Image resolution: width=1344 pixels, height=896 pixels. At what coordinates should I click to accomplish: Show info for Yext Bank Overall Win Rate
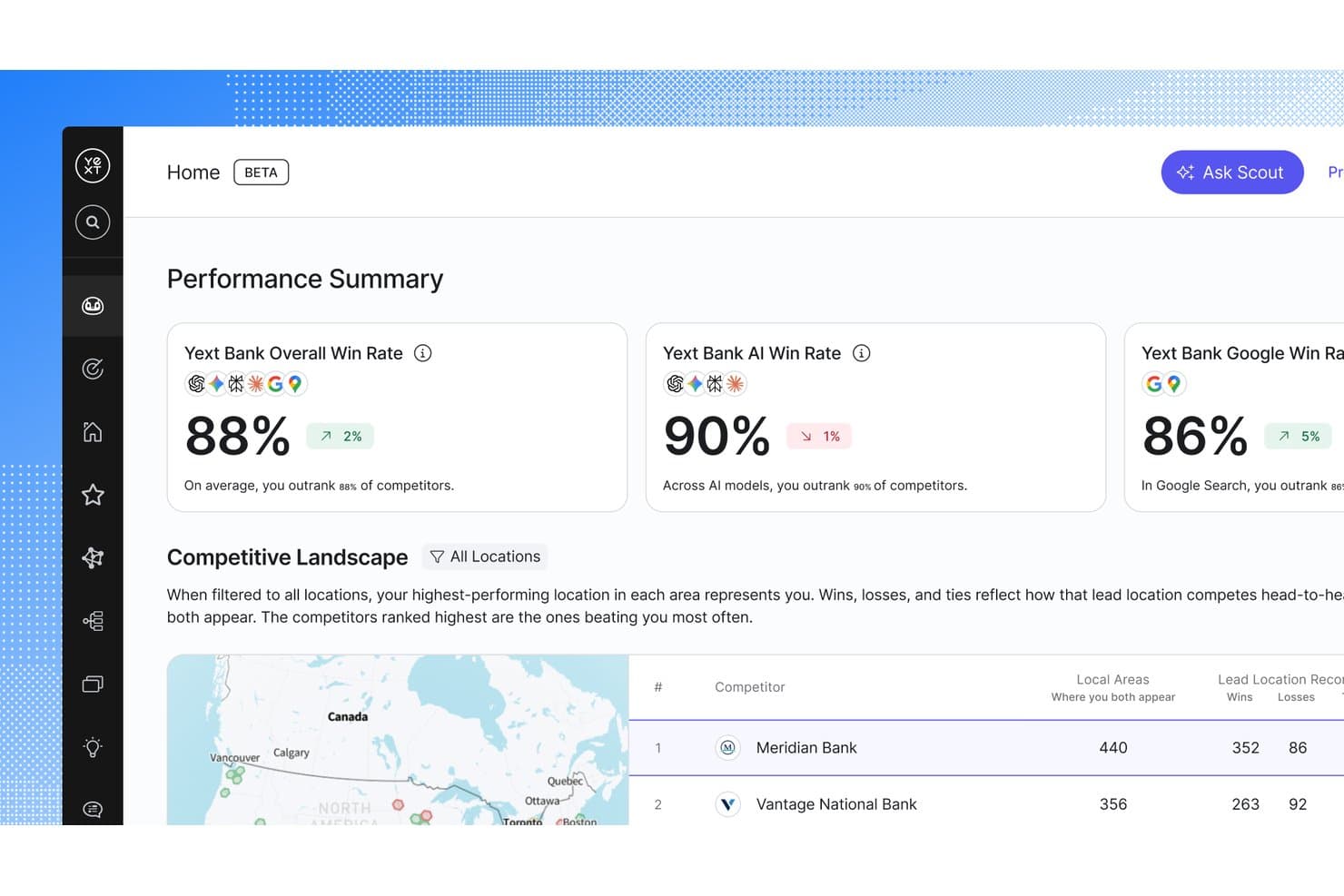click(x=423, y=353)
